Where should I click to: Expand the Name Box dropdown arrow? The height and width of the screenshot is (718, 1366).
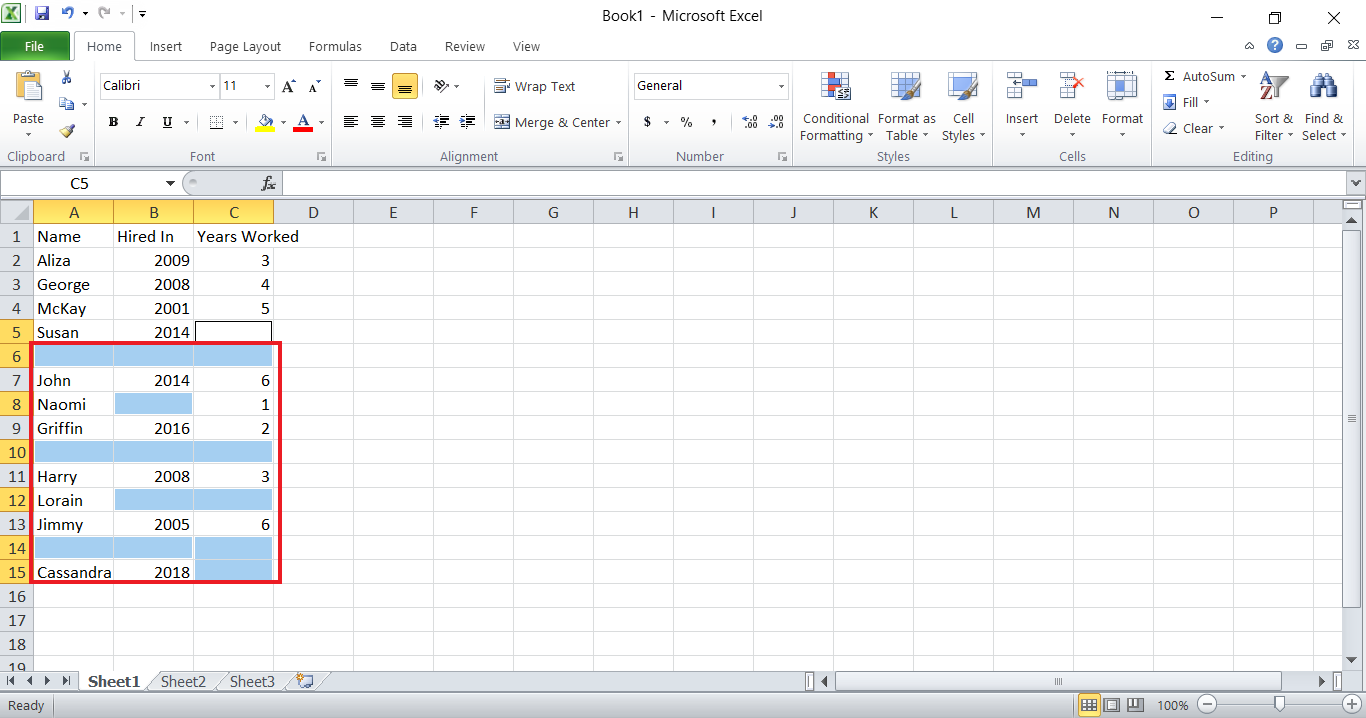[x=170, y=184]
